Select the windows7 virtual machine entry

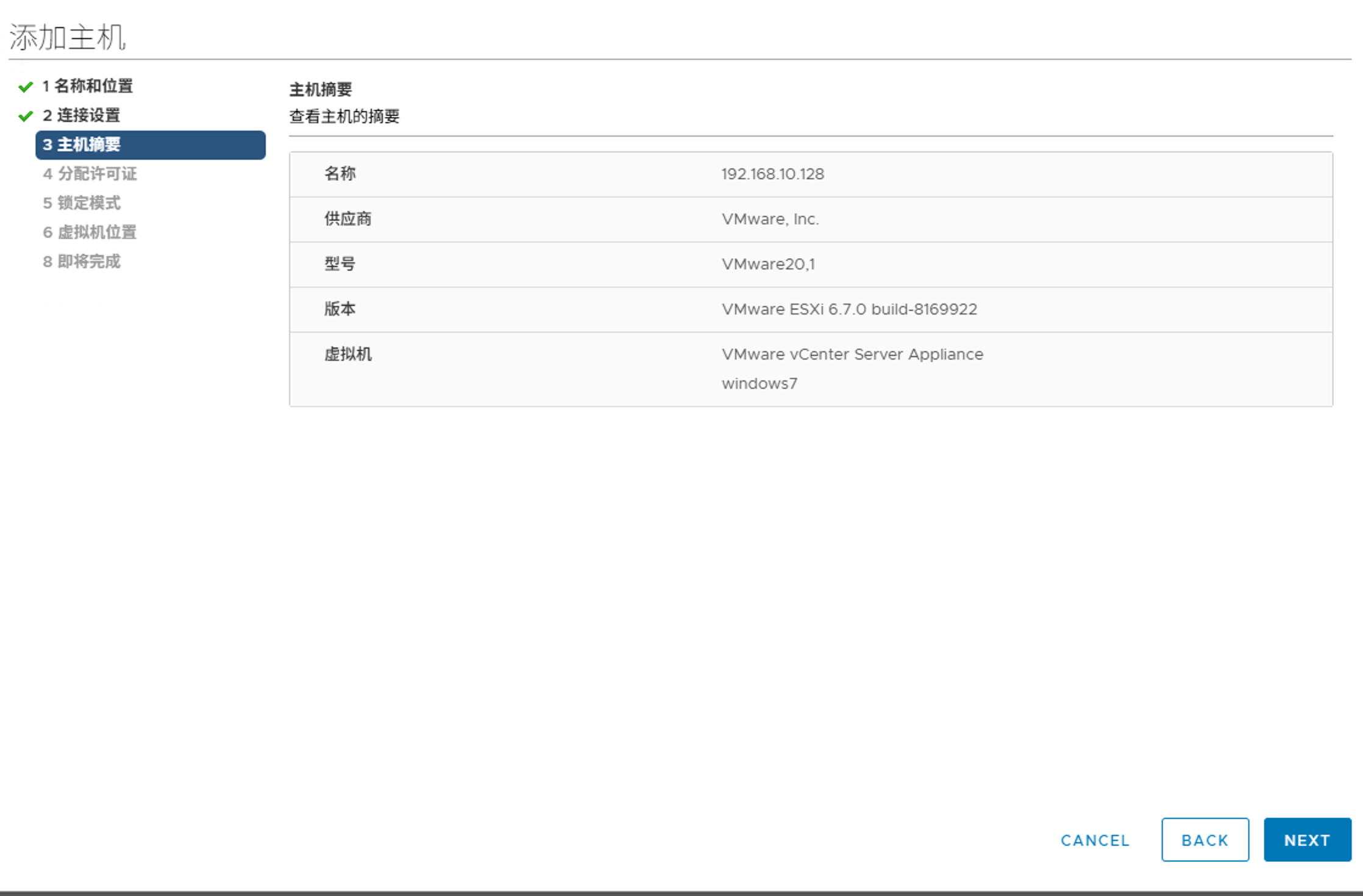pos(759,383)
